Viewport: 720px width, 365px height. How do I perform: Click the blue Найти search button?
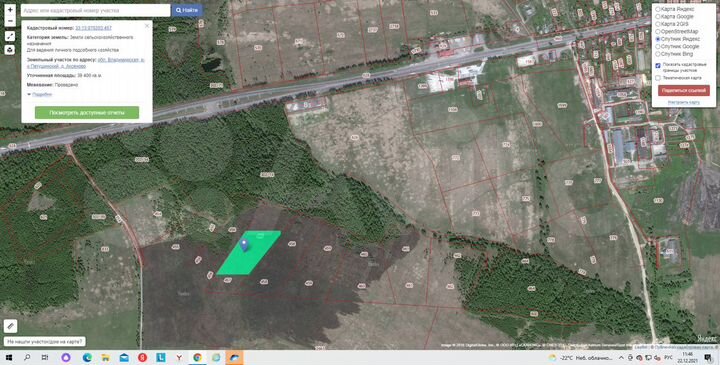coord(187,10)
